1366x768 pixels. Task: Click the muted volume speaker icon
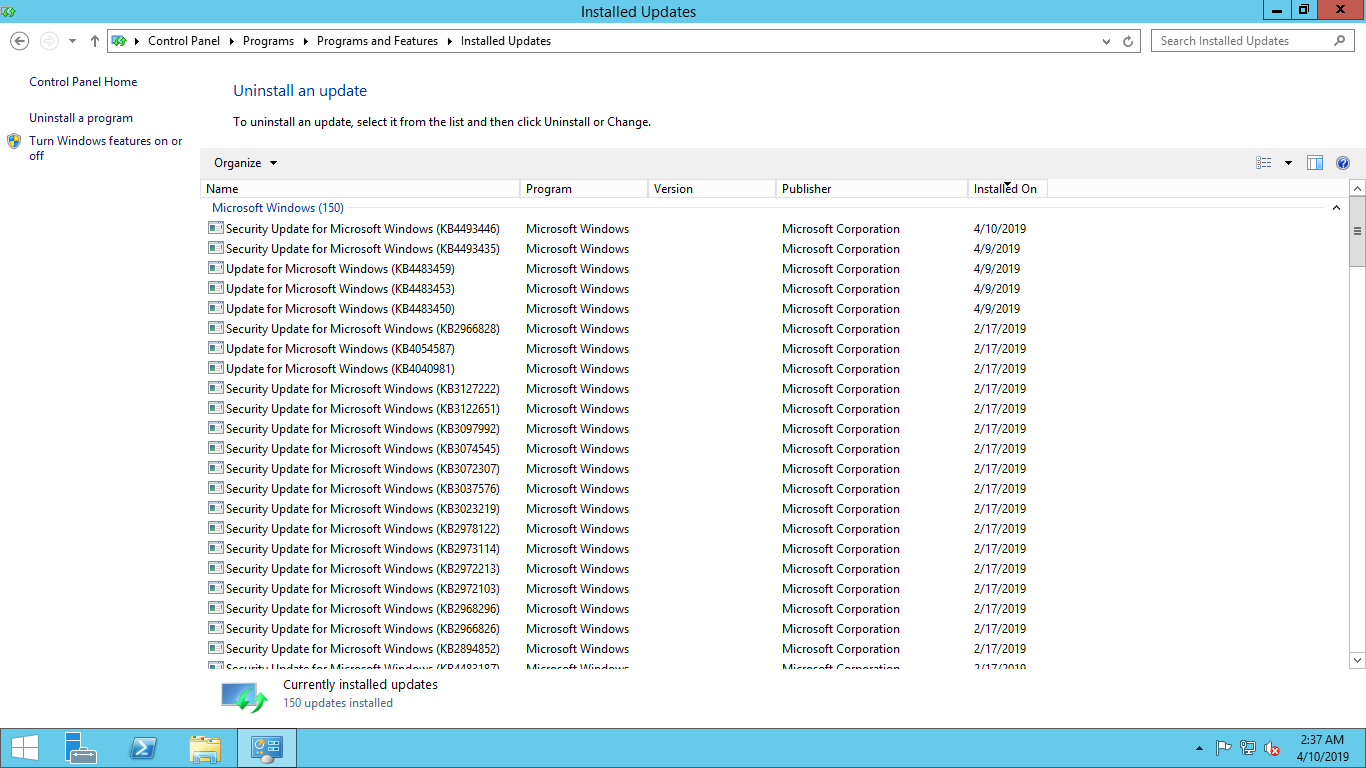[1273, 748]
